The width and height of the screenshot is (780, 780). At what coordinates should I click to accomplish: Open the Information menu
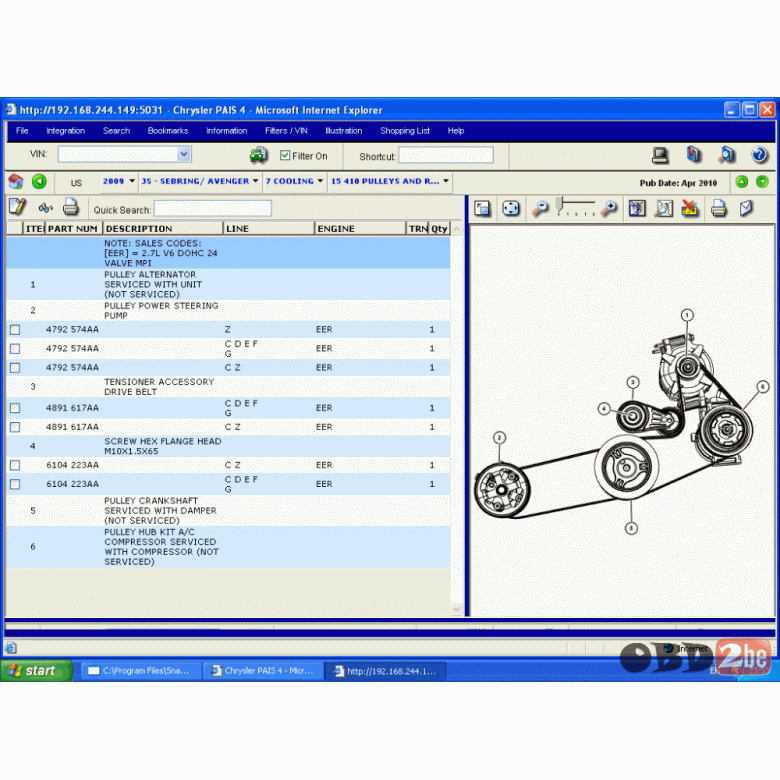coord(227,131)
